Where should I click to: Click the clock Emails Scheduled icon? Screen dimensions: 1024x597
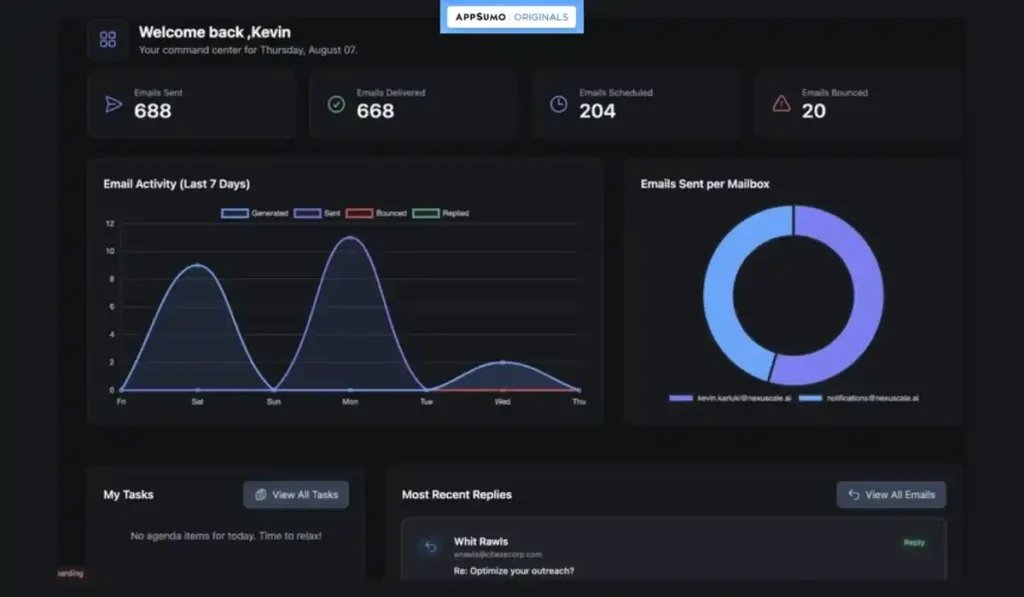[x=558, y=104]
